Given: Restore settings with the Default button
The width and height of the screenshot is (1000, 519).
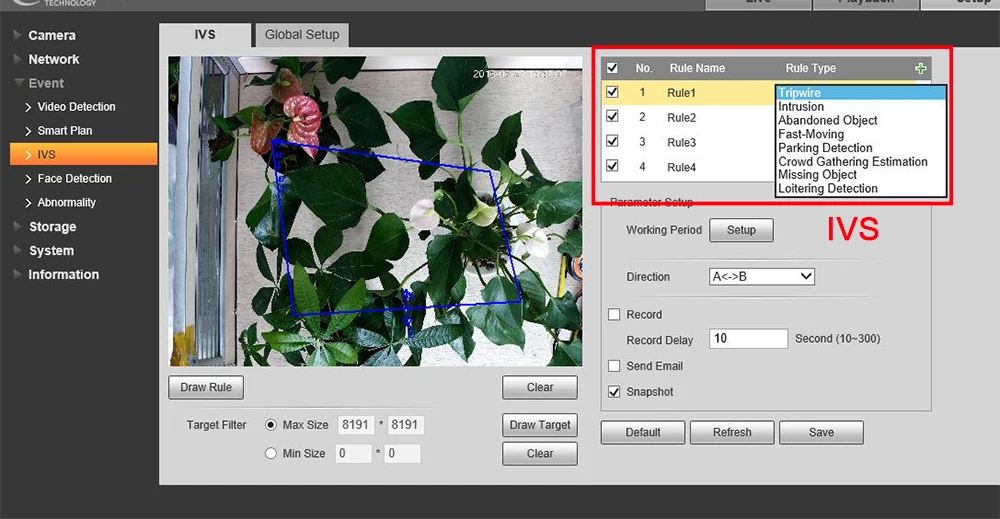Looking at the screenshot, I should click(643, 432).
